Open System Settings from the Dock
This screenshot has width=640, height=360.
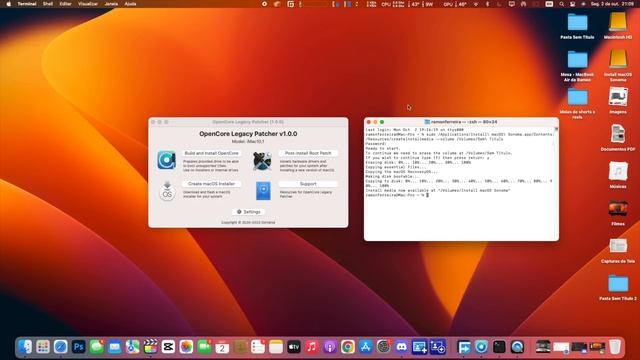[x=384, y=347]
